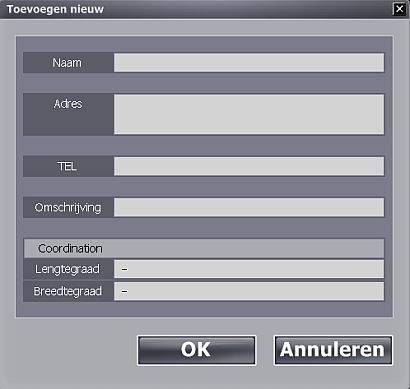The width and height of the screenshot is (410, 389).
Task: Confirm the new entry with OK
Action: (x=196, y=350)
